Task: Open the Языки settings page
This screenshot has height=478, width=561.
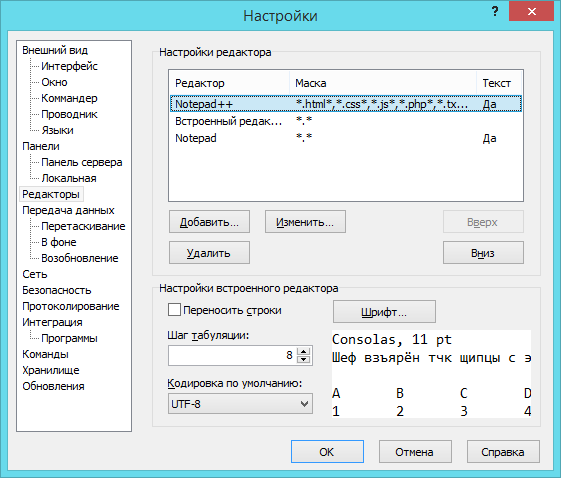Action: [x=58, y=130]
